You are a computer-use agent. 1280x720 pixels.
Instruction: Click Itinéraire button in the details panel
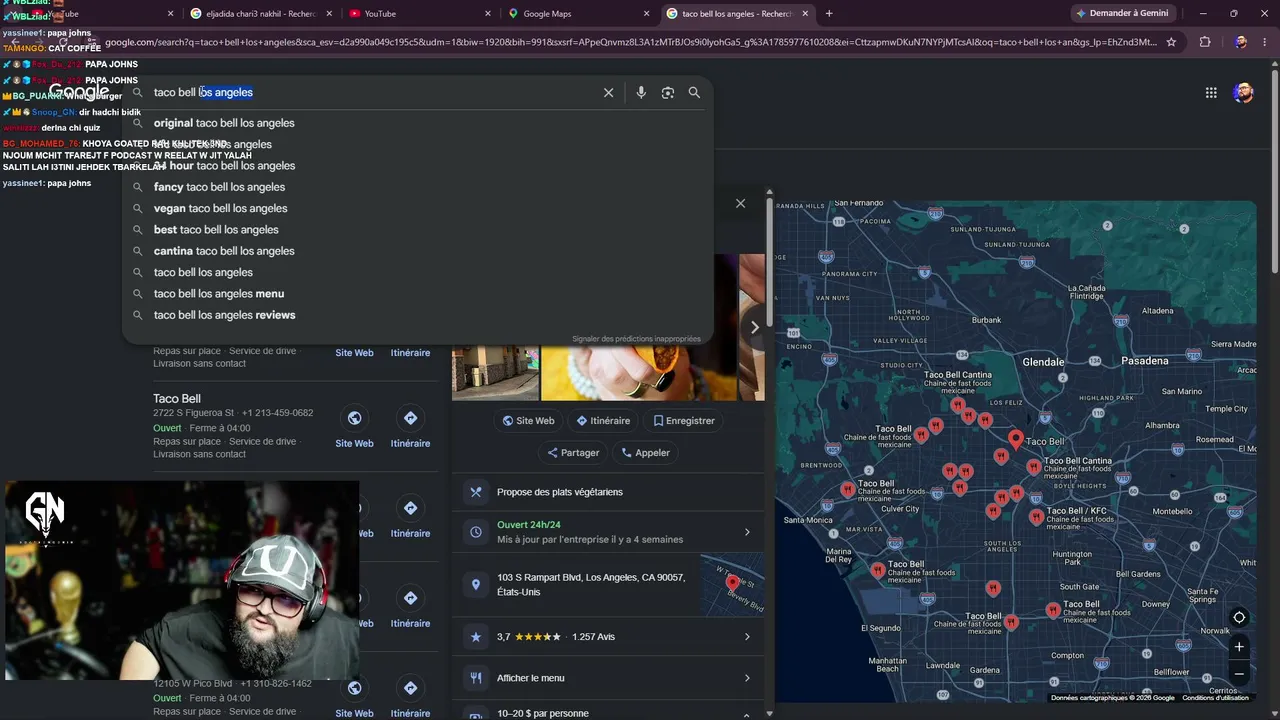pos(602,421)
